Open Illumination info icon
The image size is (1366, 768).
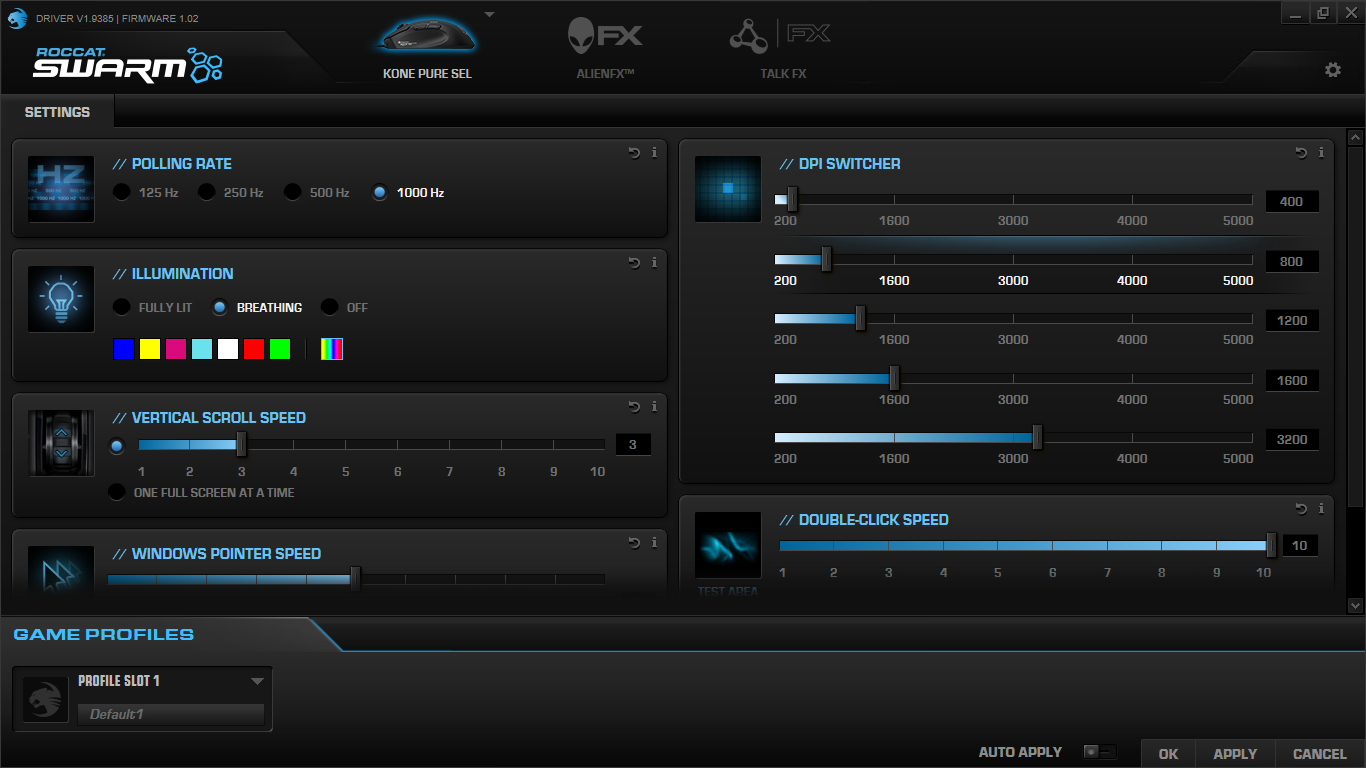654,263
